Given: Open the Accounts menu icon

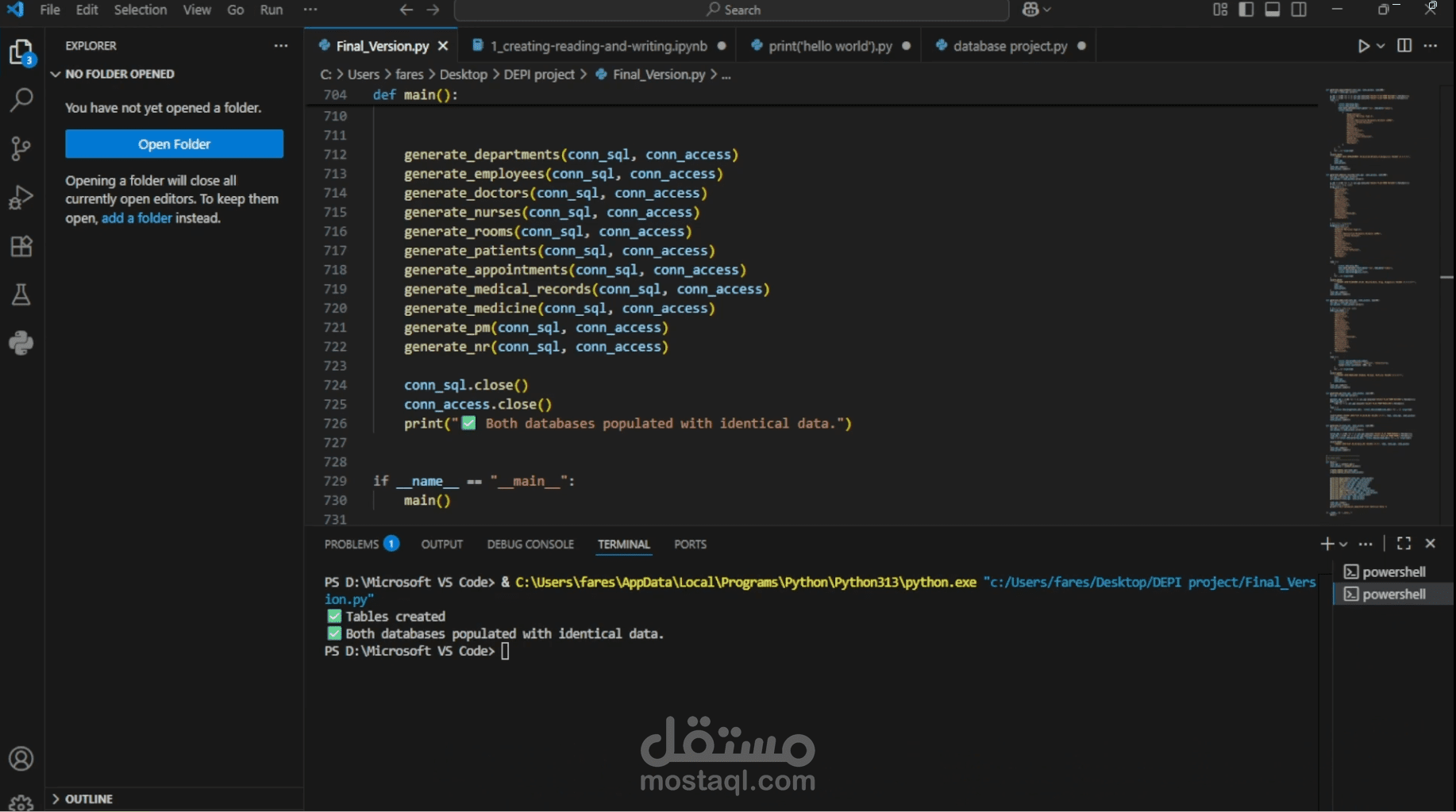Looking at the screenshot, I should pyautogui.click(x=21, y=759).
